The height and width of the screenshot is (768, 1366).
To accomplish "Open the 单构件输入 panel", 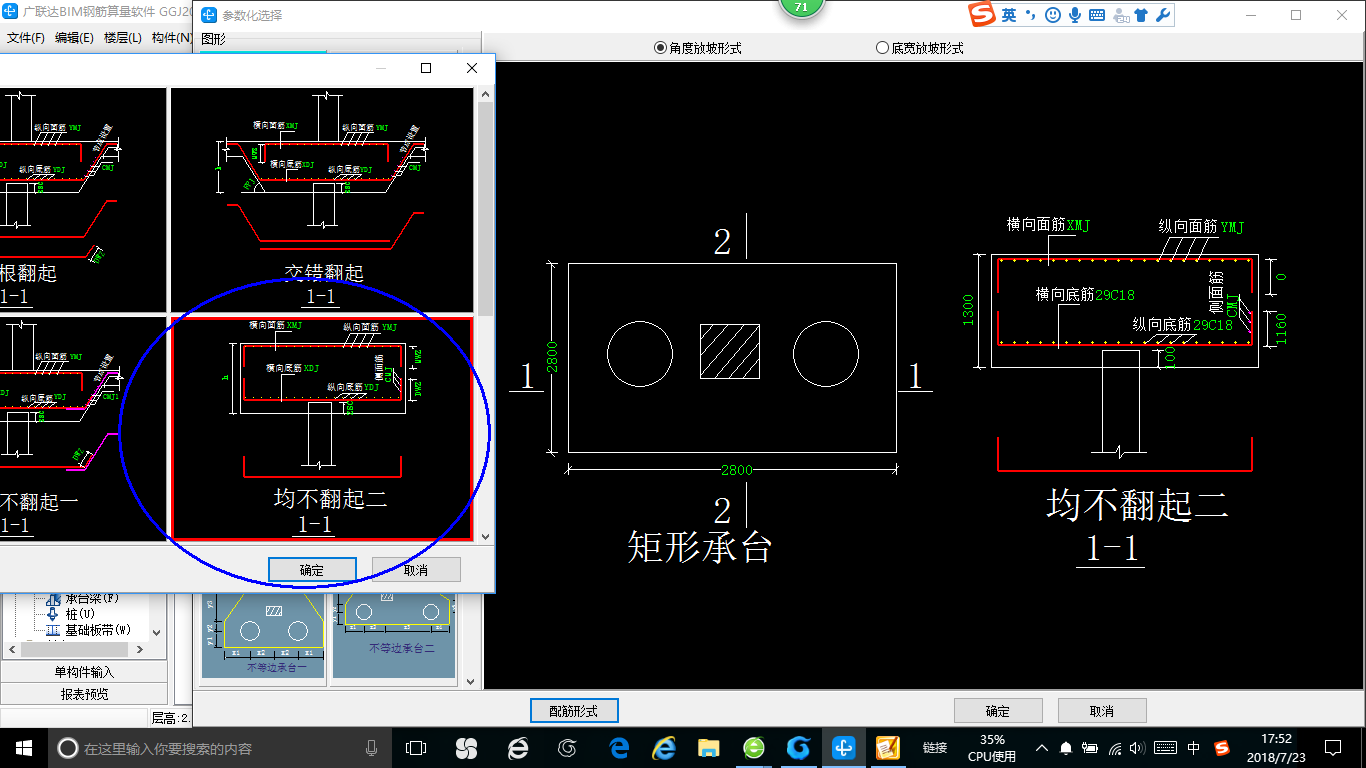I will pyautogui.click(x=84, y=672).
